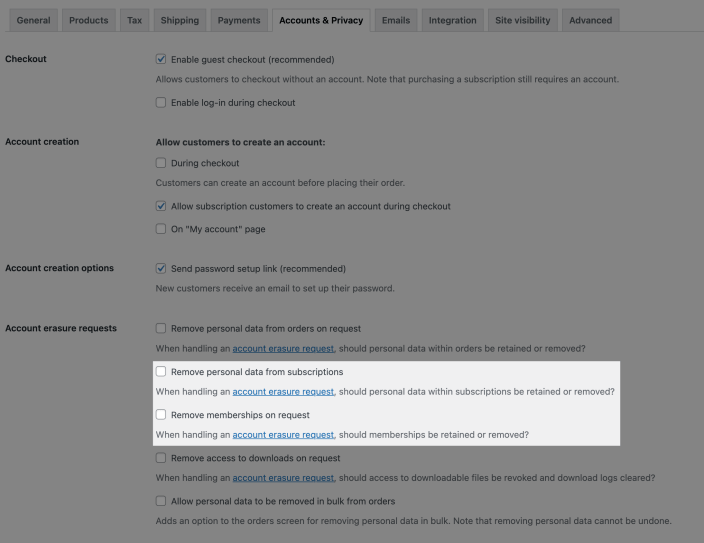Enable Remove access to downloads on request

pos(161,458)
